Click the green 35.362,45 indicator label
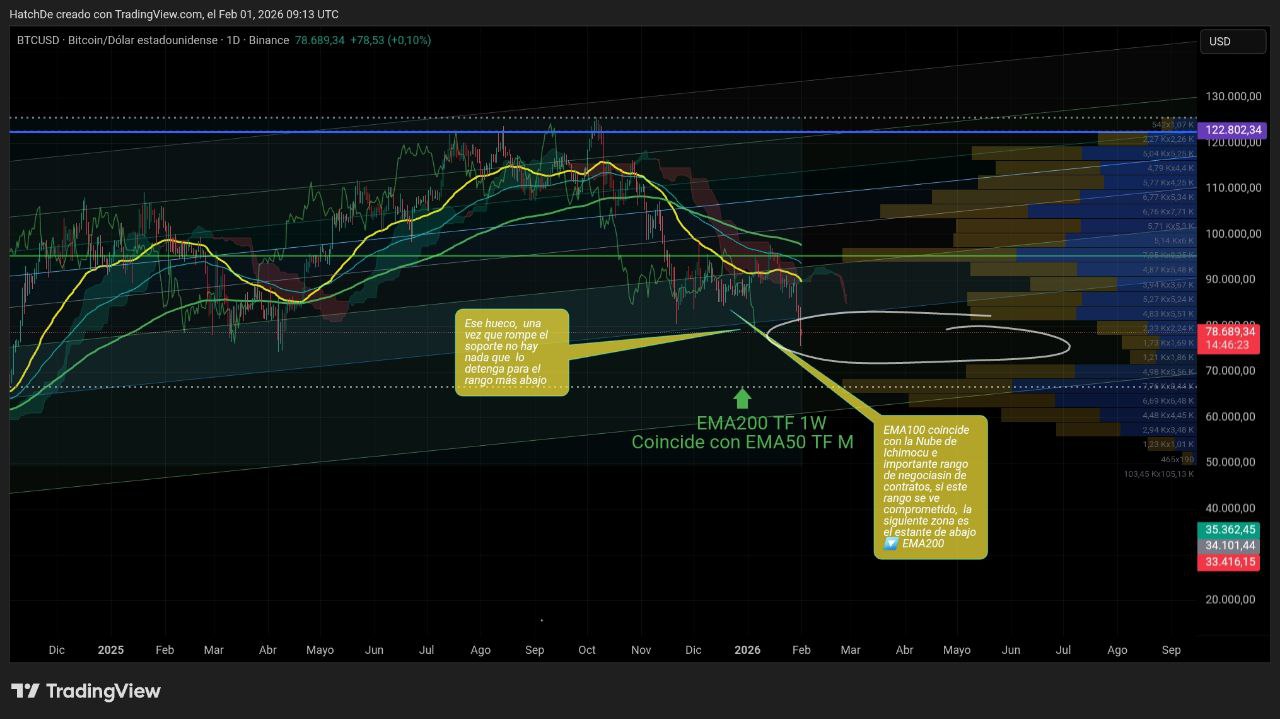1280x719 pixels. point(1230,529)
